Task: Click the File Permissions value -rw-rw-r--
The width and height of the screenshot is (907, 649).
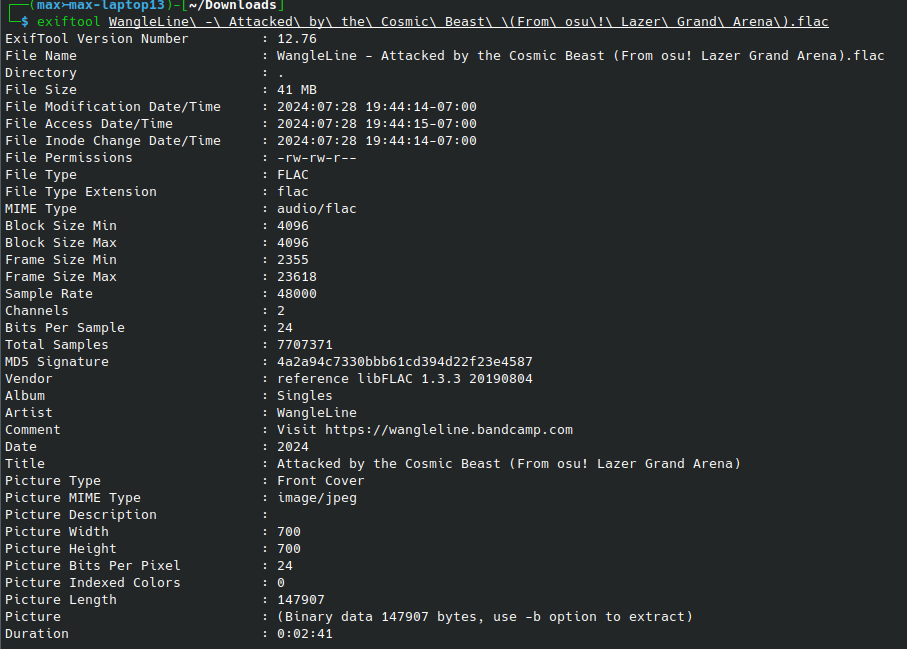Action: [x=316, y=158]
